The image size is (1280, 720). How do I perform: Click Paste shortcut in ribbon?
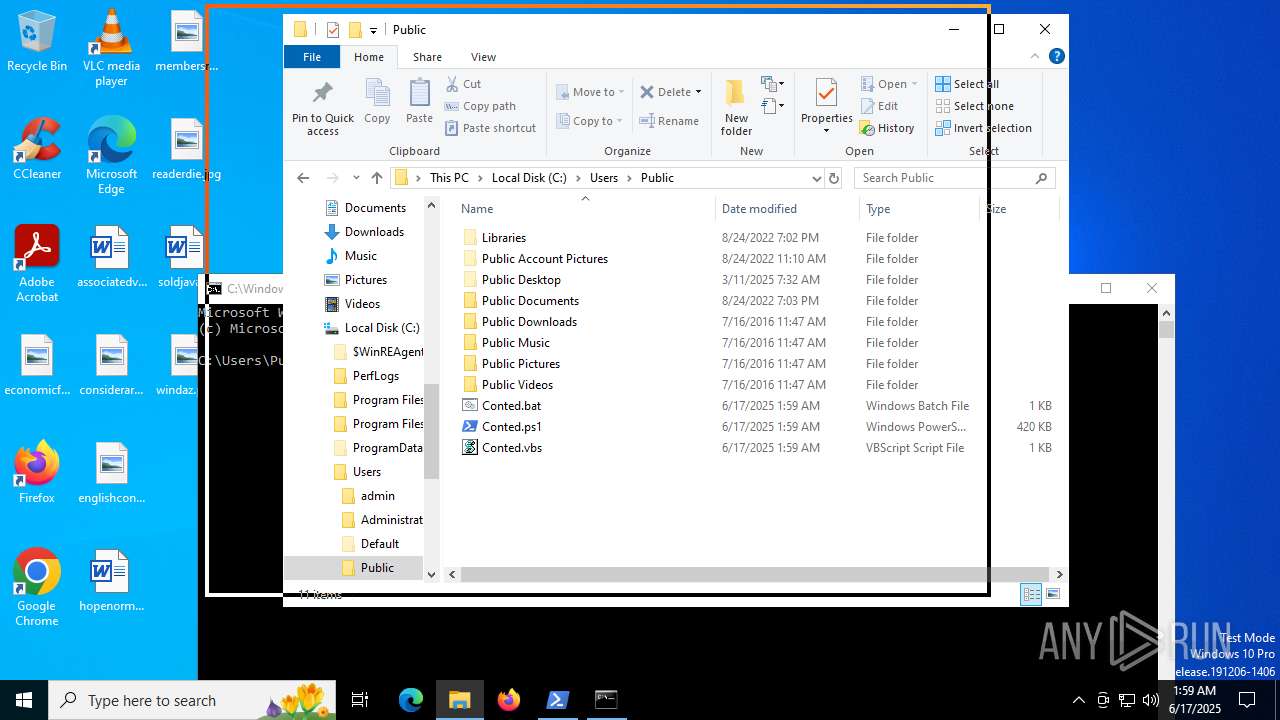pyautogui.click(x=491, y=128)
